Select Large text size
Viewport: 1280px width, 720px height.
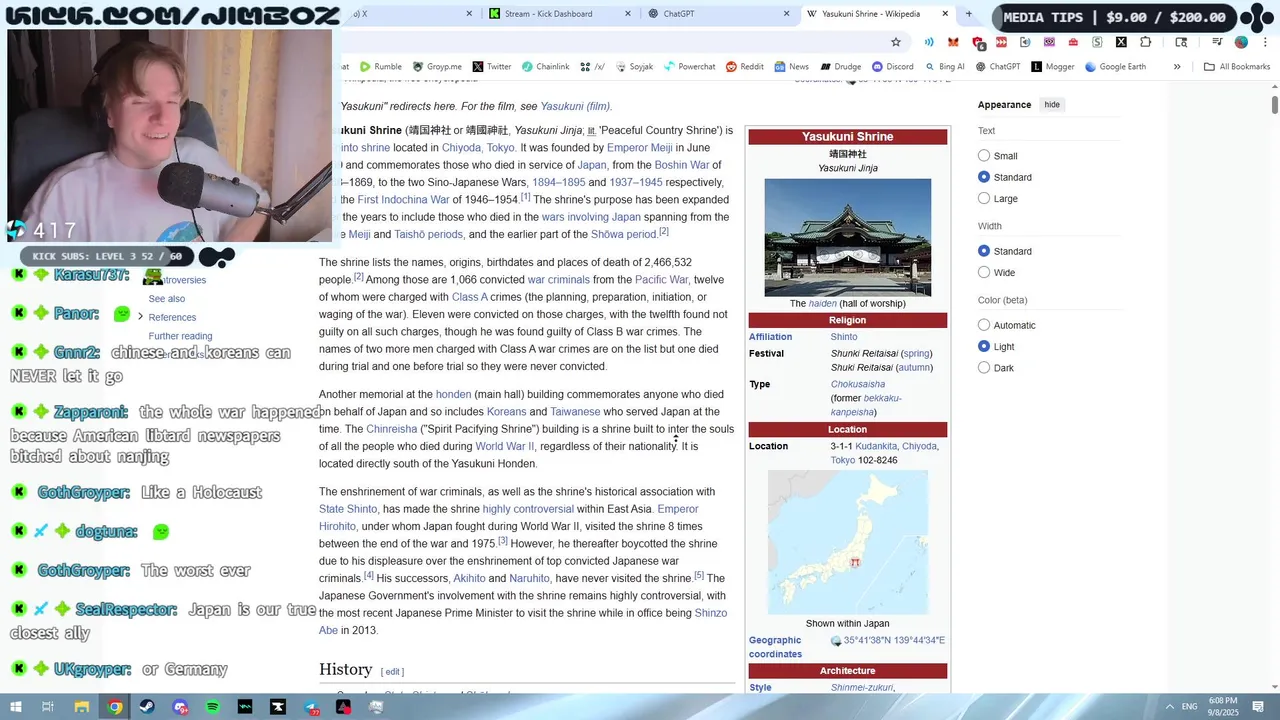pos(984,198)
